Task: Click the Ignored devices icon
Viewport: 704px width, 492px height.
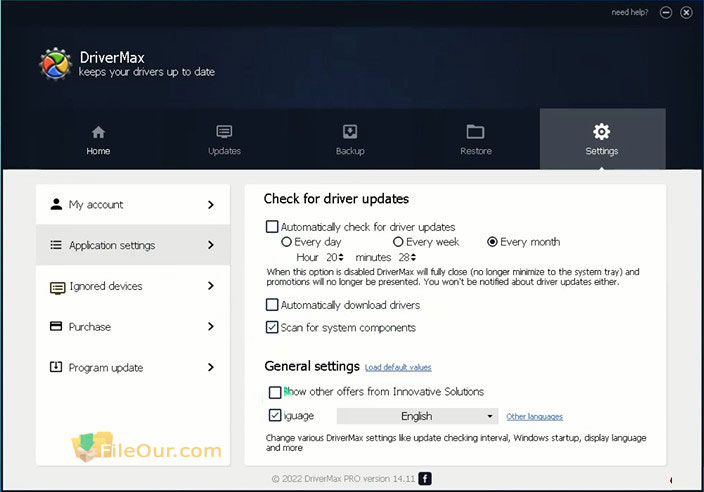Action: [57, 287]
